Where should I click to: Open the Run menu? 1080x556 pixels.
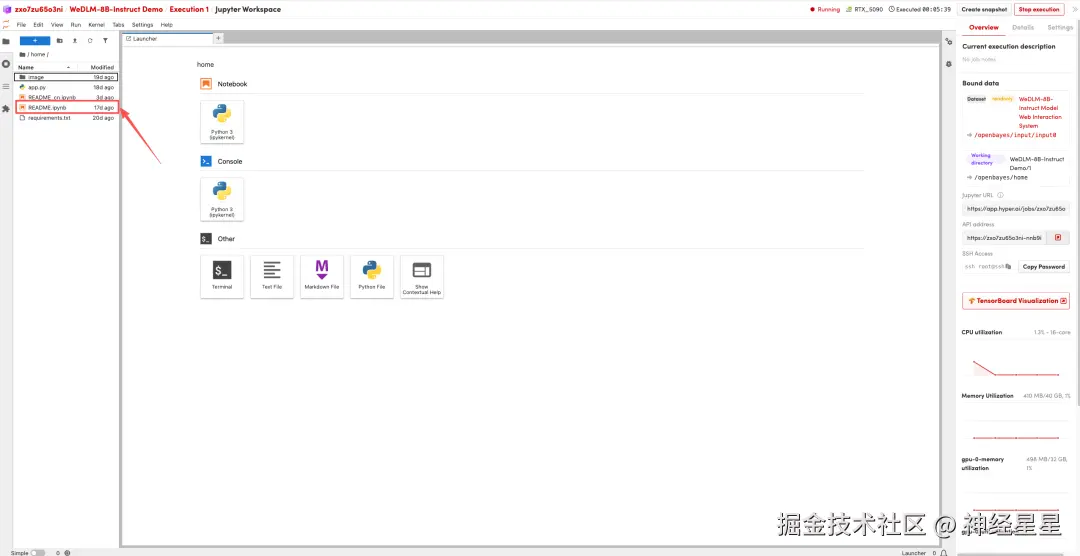[76, 25]
